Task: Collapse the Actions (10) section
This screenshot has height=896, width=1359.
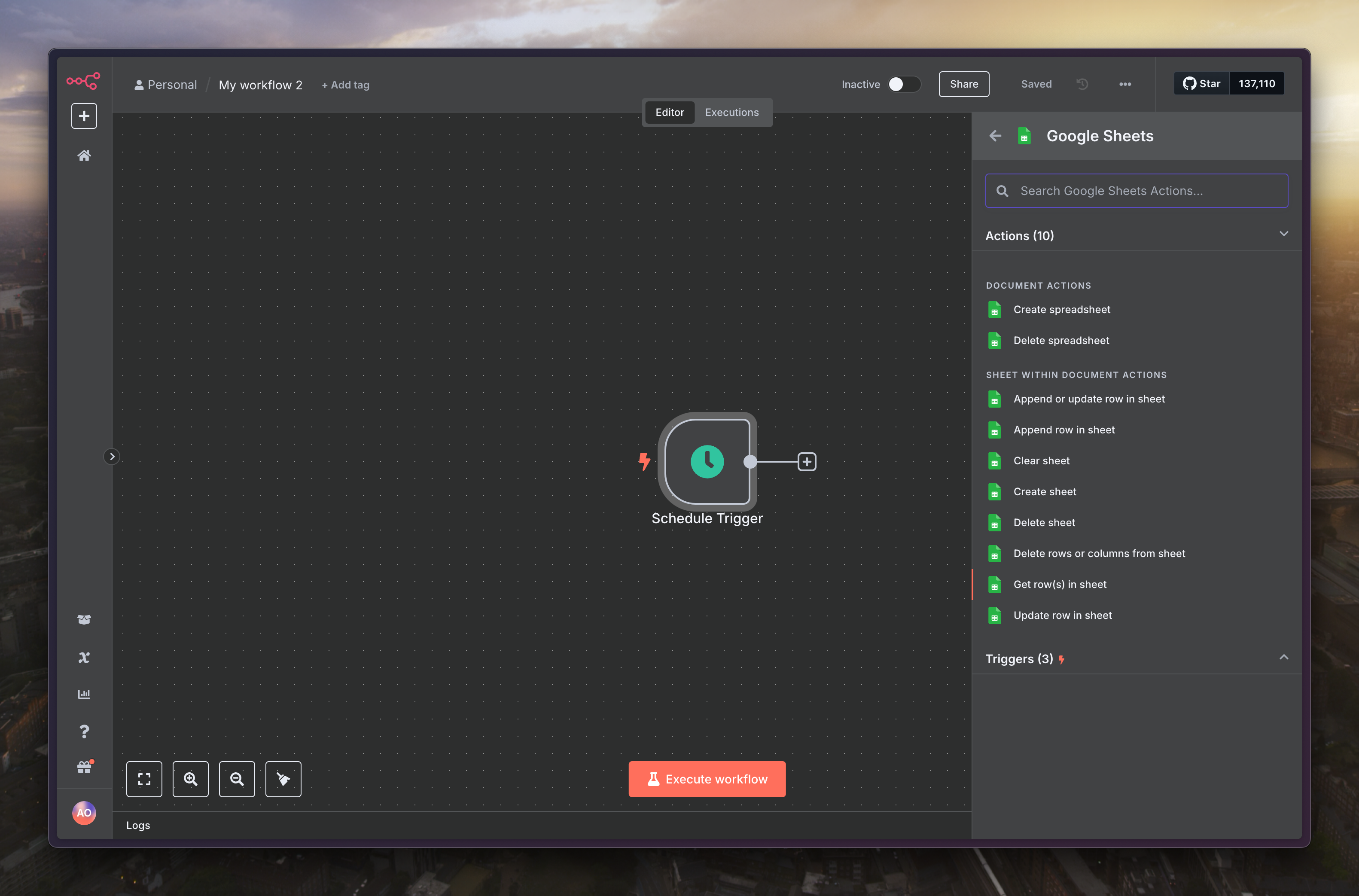Action: (x=1283, y=234)
